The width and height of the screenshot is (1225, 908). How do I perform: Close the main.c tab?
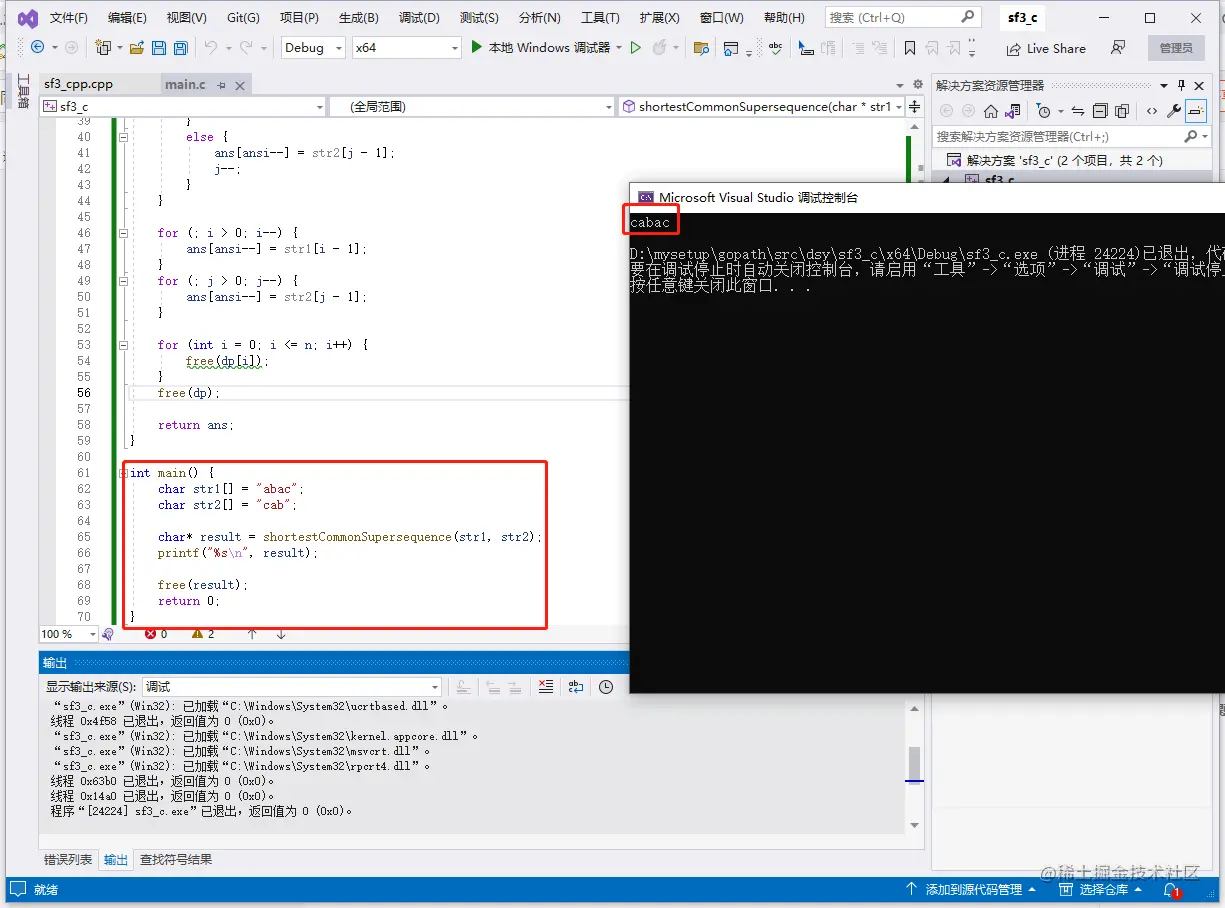(241, 85)
